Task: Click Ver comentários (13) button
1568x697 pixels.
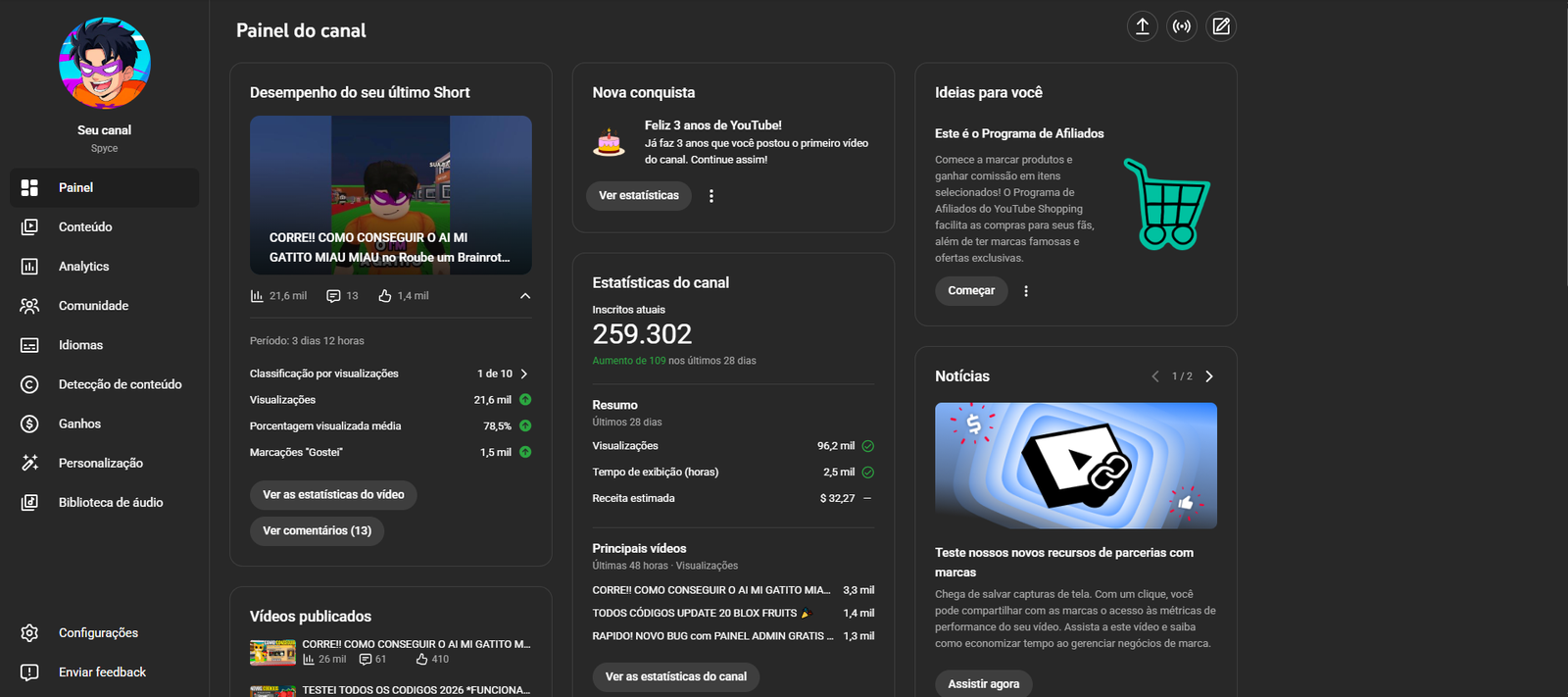Action: click(x=317, y=531)
